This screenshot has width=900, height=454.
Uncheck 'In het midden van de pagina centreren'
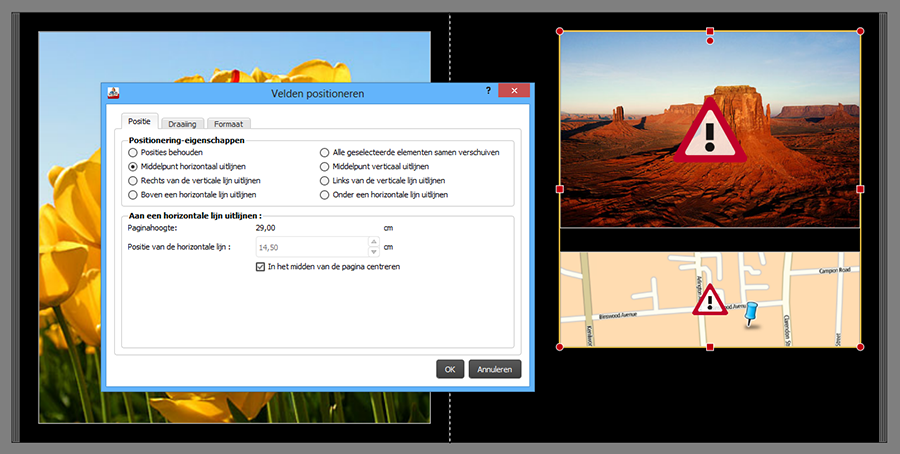(261, 267)
